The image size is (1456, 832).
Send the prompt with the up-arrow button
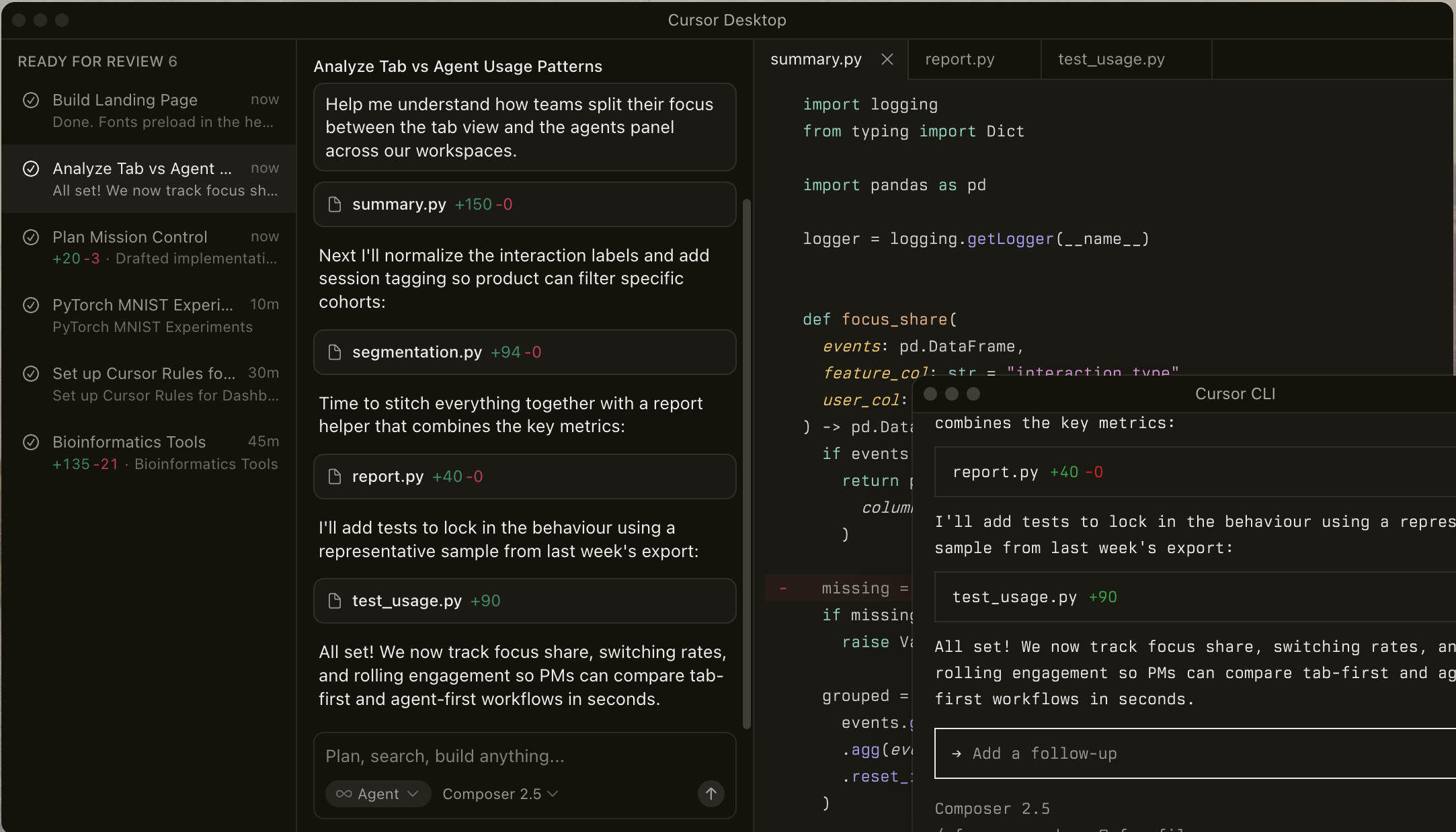[x=711, y=794]
